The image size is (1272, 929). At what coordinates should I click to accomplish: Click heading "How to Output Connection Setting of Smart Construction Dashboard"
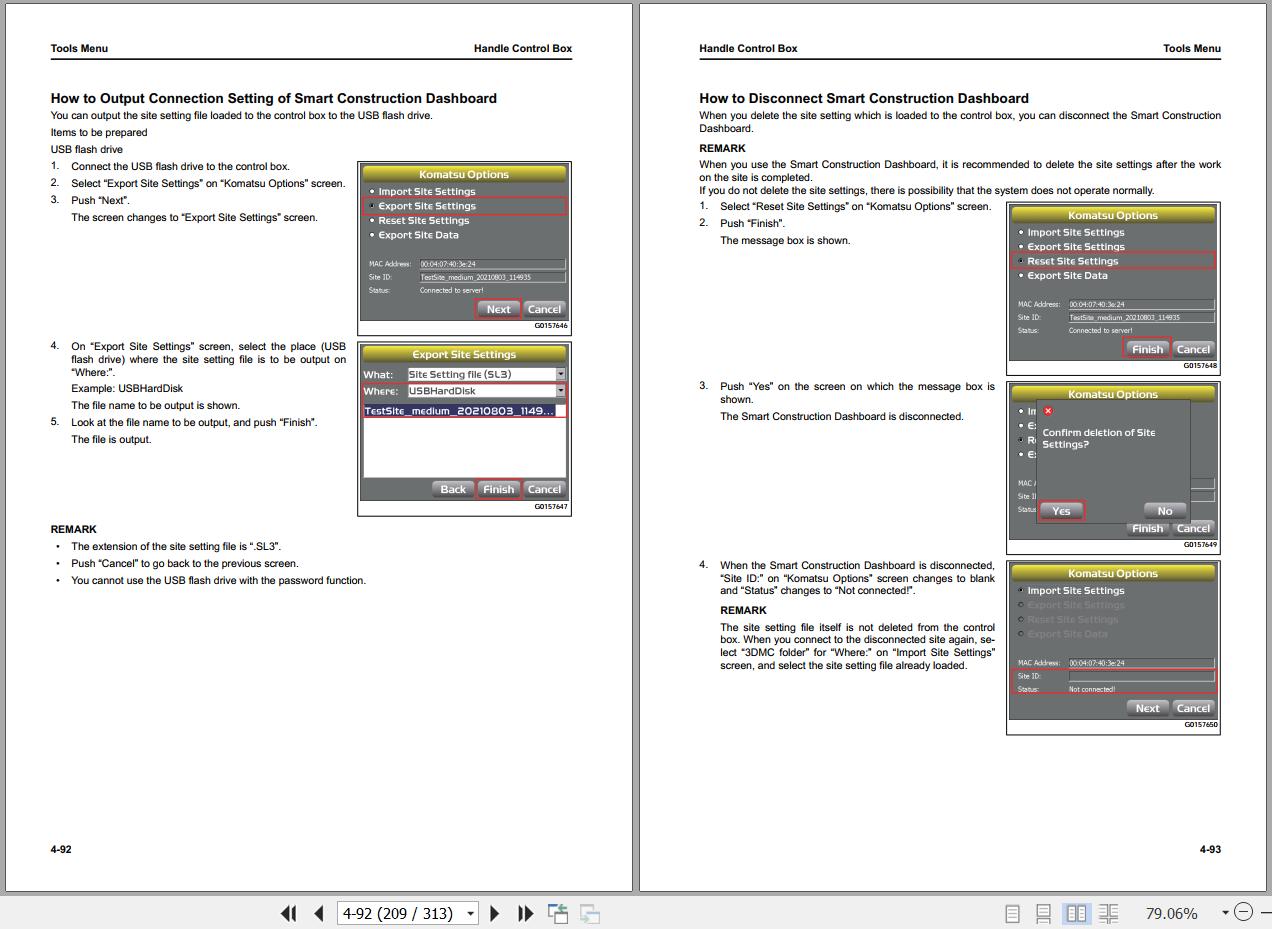[274, 98]
